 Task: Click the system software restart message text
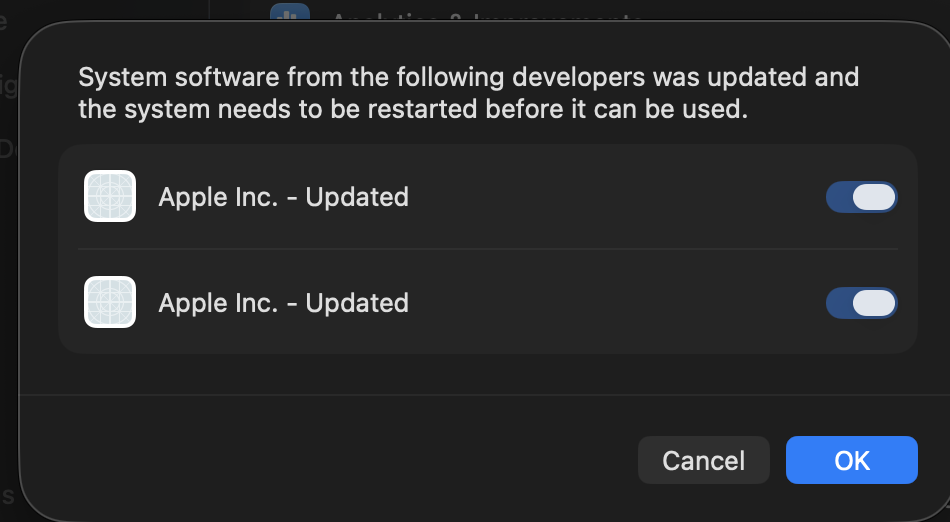468,93
